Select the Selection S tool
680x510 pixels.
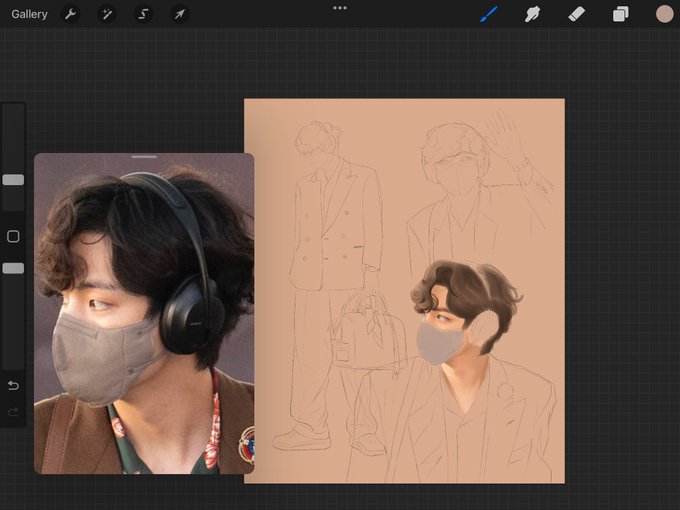click(x=143, y=14)
